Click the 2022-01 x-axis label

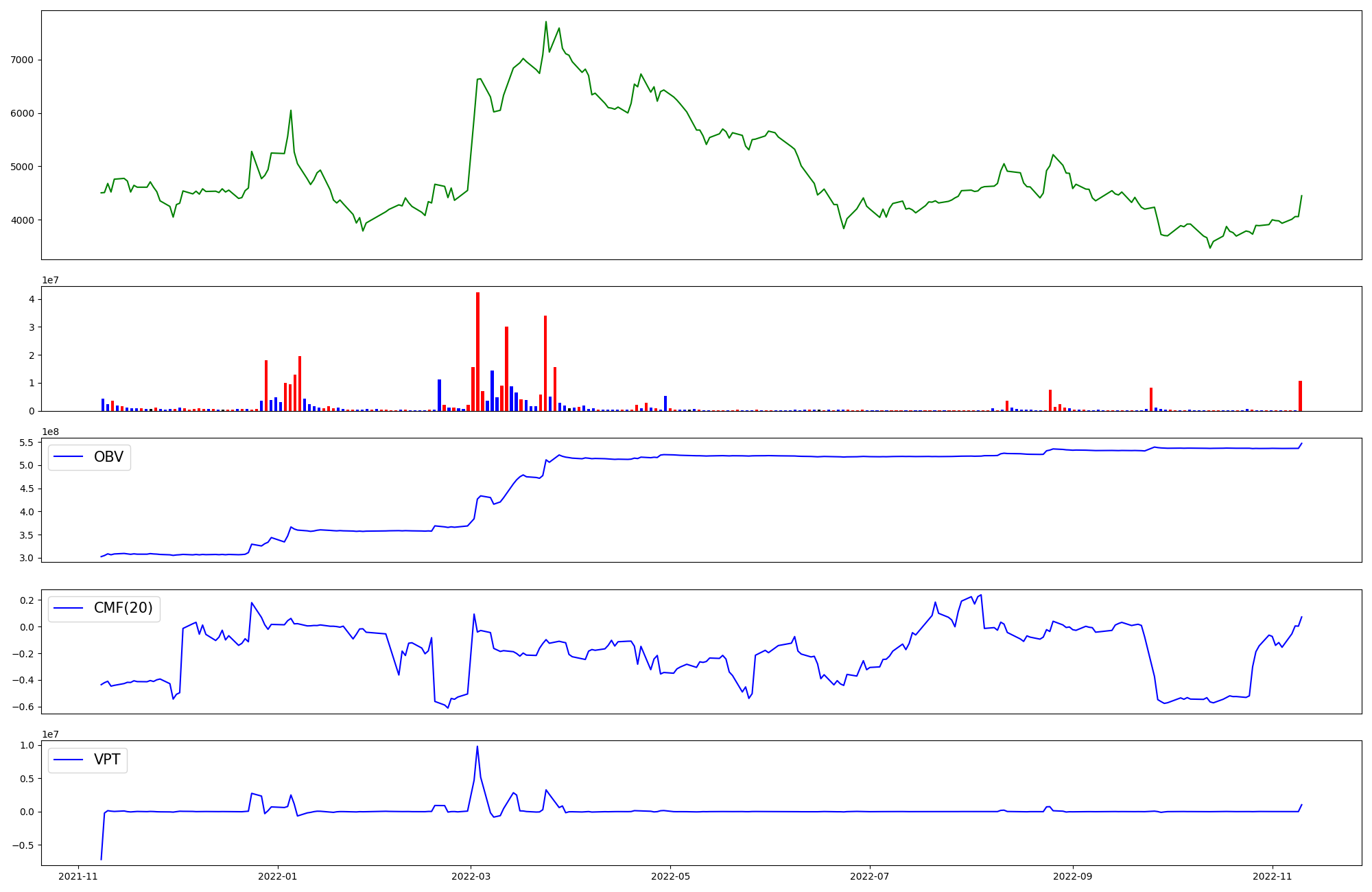point(278,876)
